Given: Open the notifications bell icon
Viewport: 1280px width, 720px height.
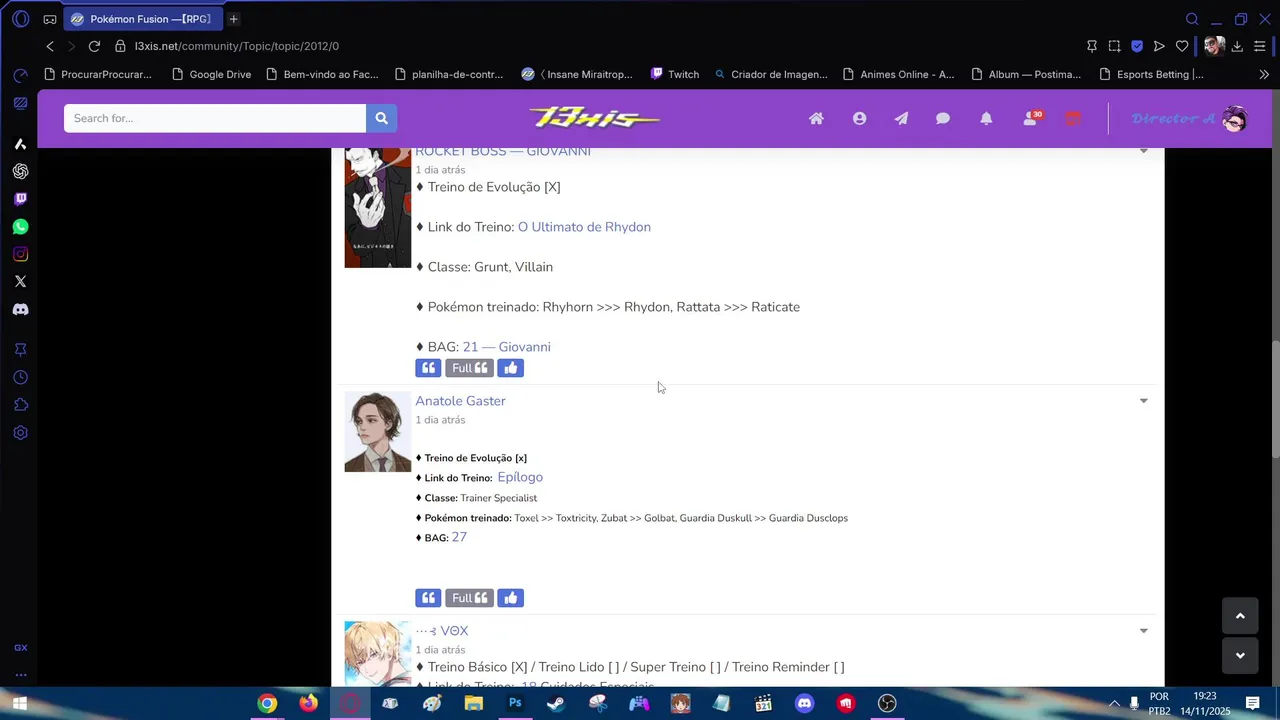Looking at the screenshot, I should (986, 118).
